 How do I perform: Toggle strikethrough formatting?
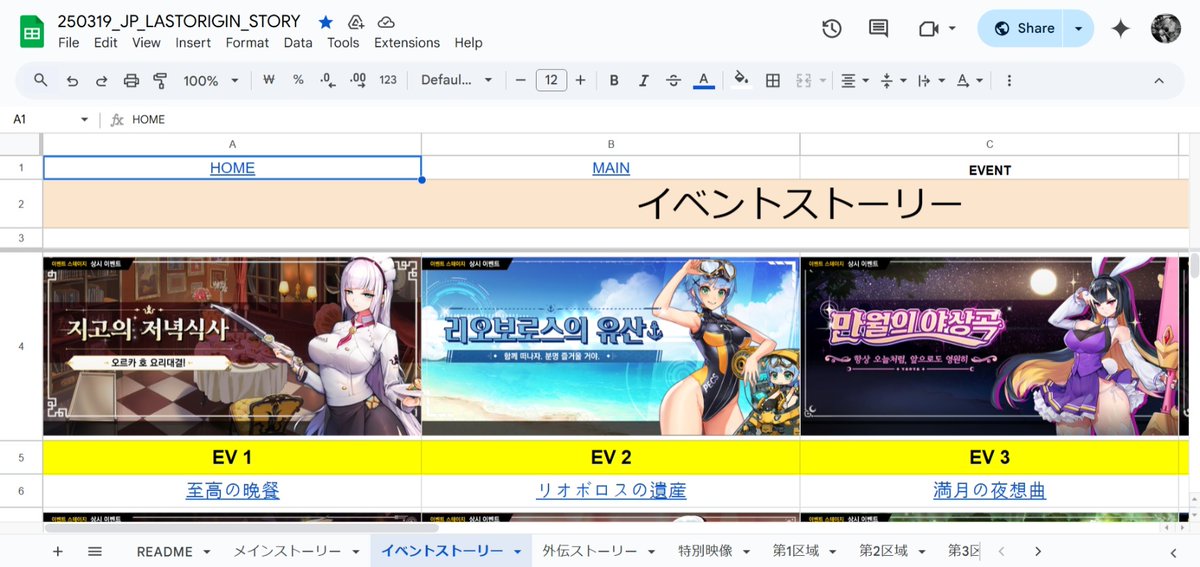pos(673,80)
